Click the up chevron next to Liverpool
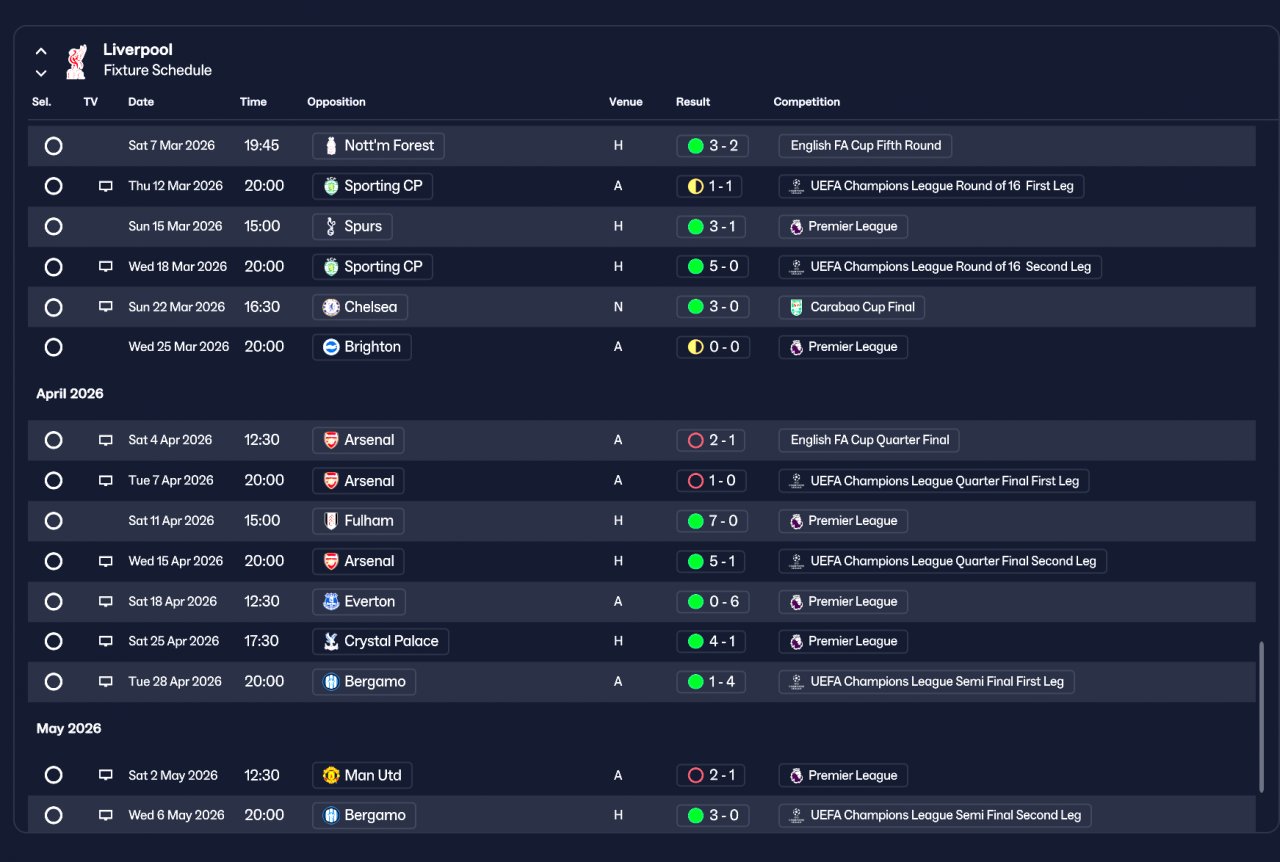 coord(41,50)
